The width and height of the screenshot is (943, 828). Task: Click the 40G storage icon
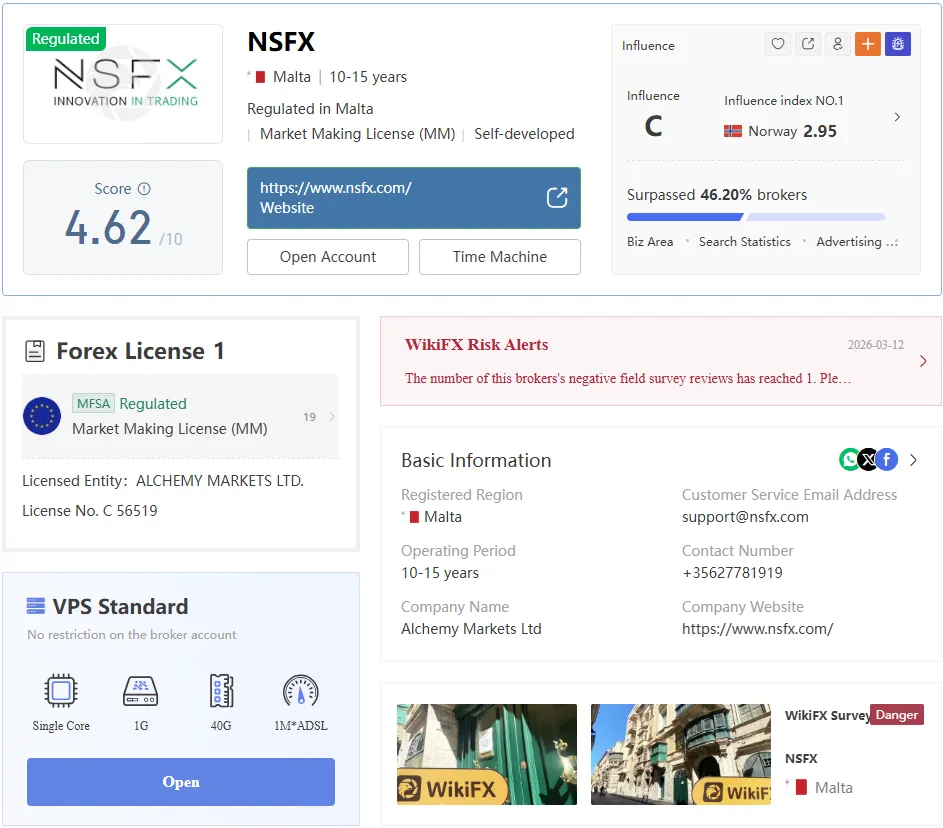click(221, 690)
